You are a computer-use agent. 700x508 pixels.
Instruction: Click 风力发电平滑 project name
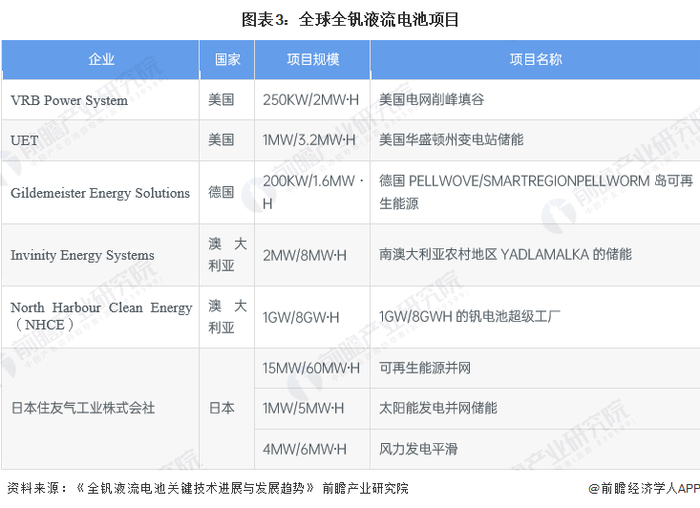pos(418,449)
